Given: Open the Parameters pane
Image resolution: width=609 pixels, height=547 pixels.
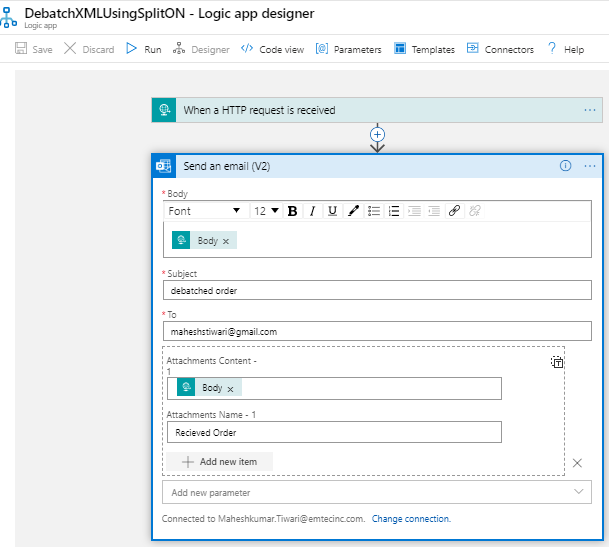Looking at the screenshot, I should click(x=348, y=49).
